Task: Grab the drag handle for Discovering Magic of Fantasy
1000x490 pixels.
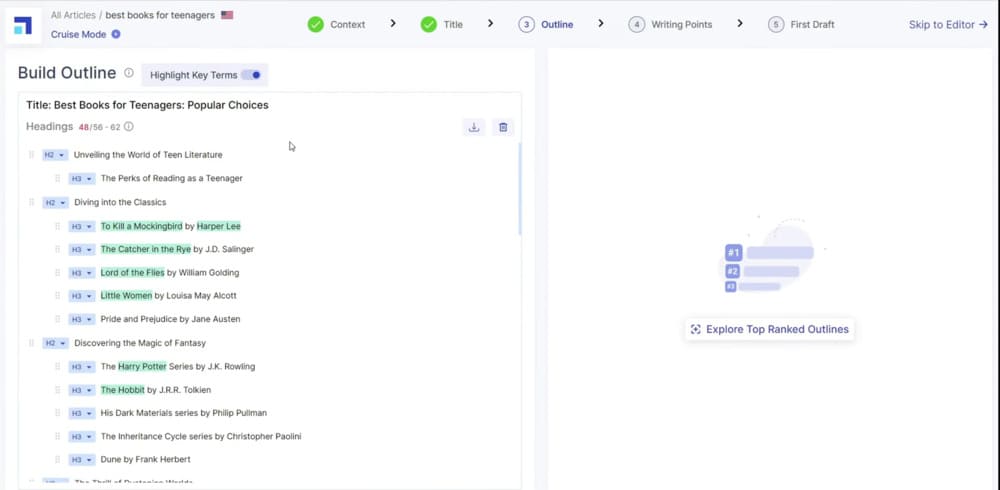Action: click(31, 343)
